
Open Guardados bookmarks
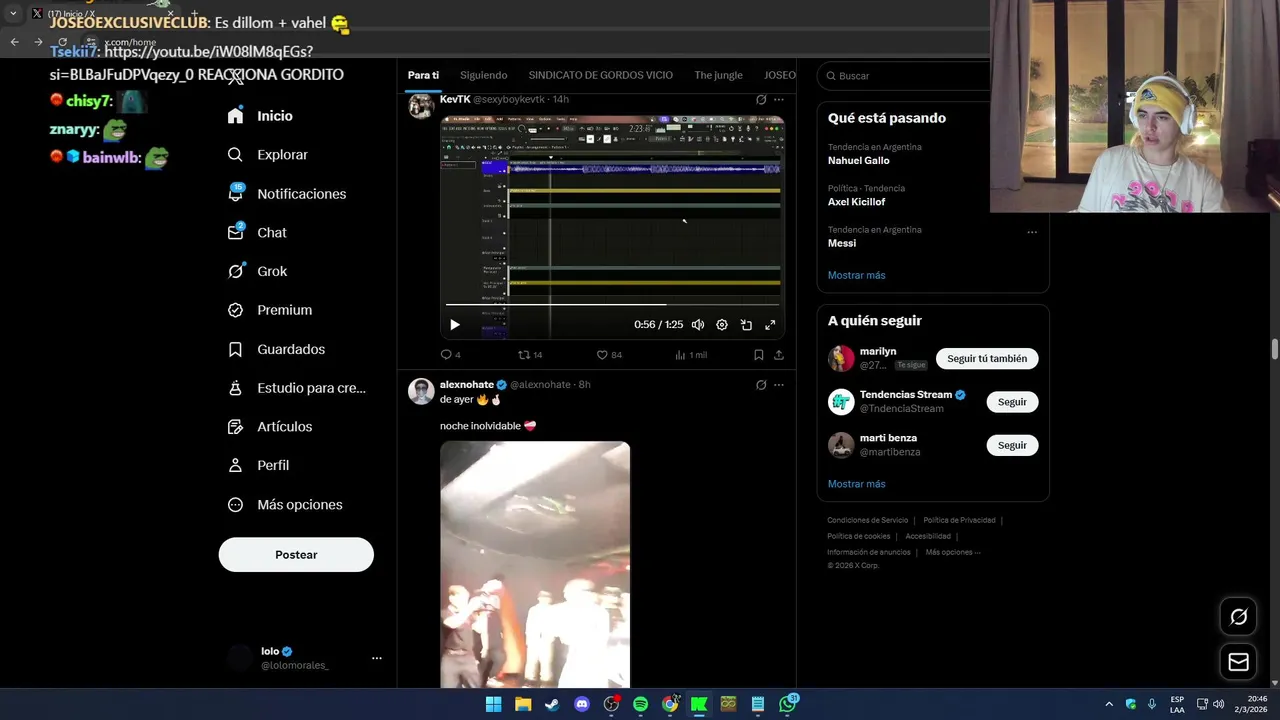pos(276,349)
